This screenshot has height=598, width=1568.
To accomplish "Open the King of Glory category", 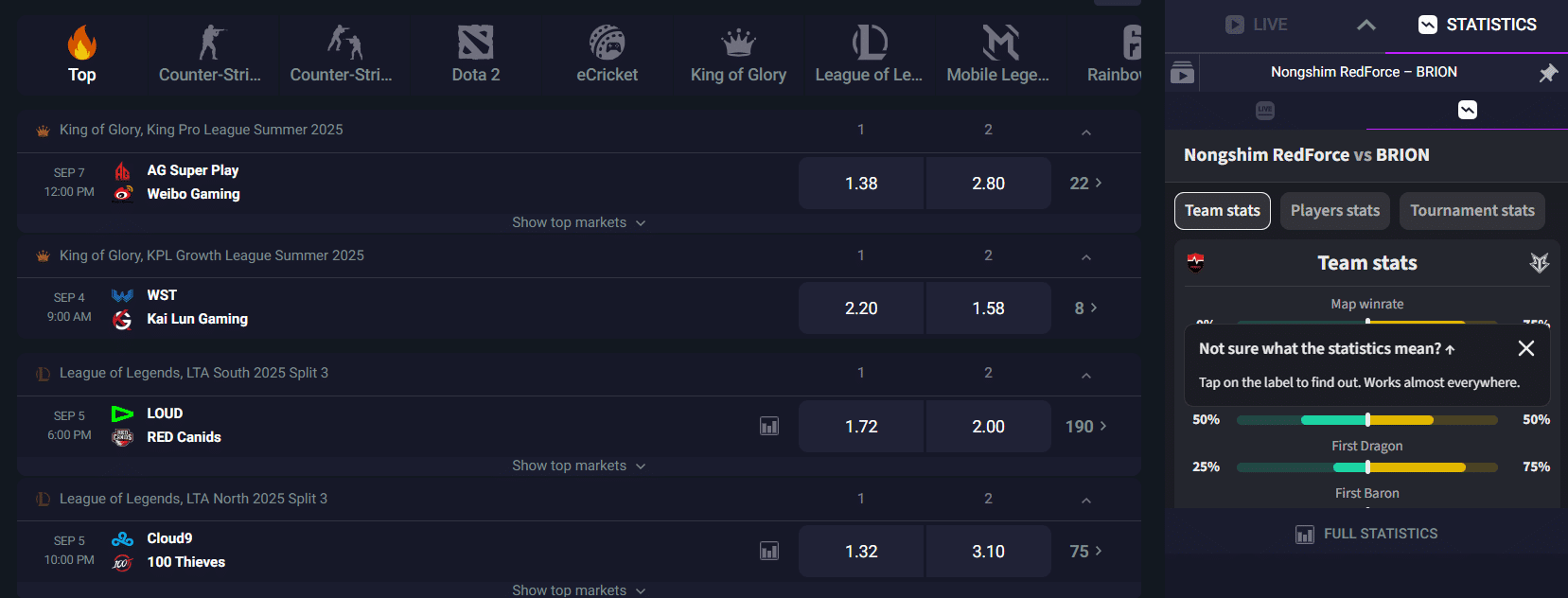I will point(737,54).
